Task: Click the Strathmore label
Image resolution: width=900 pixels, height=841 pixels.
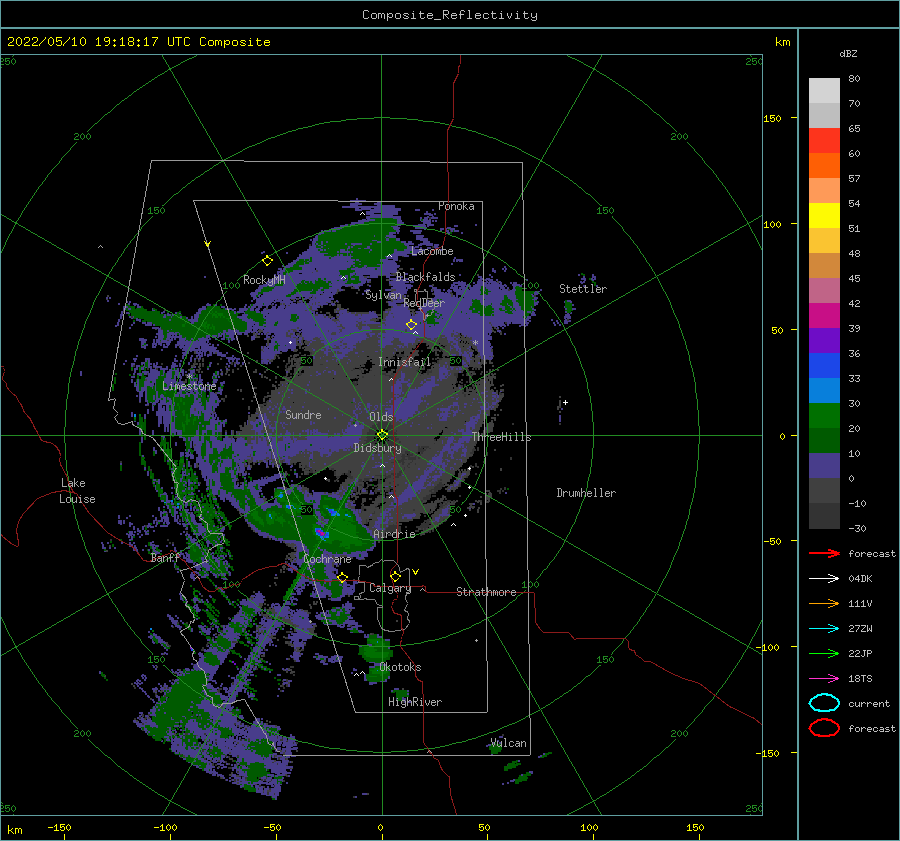Action: click(x=486, y=592)
